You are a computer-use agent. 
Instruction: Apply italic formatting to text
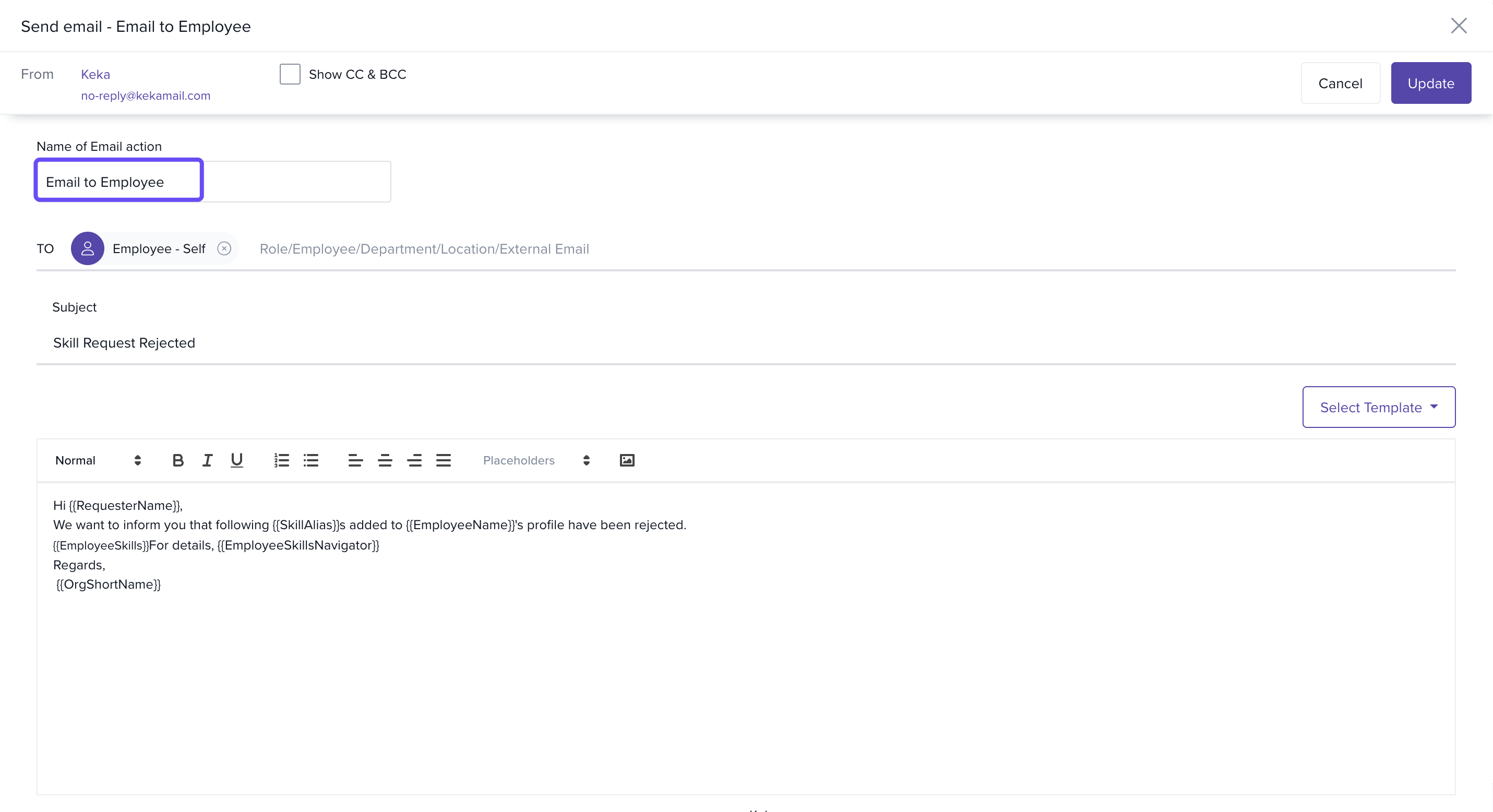click(x=207, y=460)
